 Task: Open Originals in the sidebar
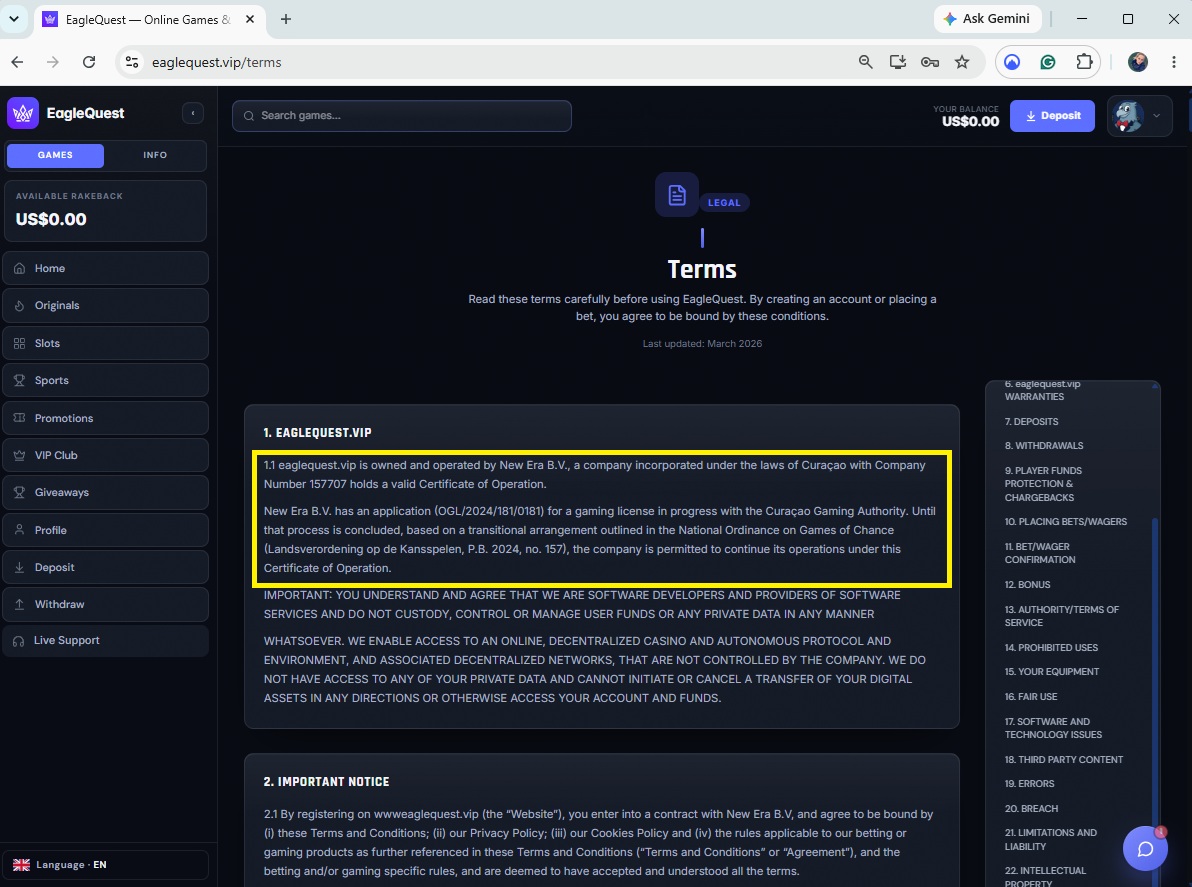pos(106,306)
